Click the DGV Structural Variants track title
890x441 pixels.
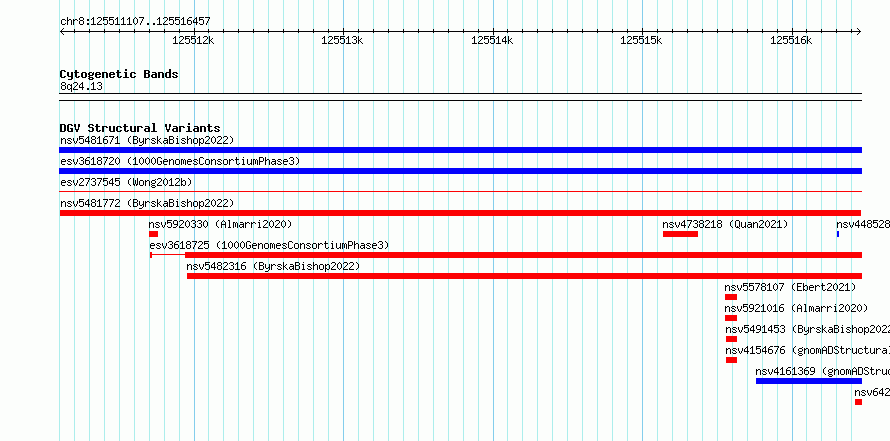[140, 128]
